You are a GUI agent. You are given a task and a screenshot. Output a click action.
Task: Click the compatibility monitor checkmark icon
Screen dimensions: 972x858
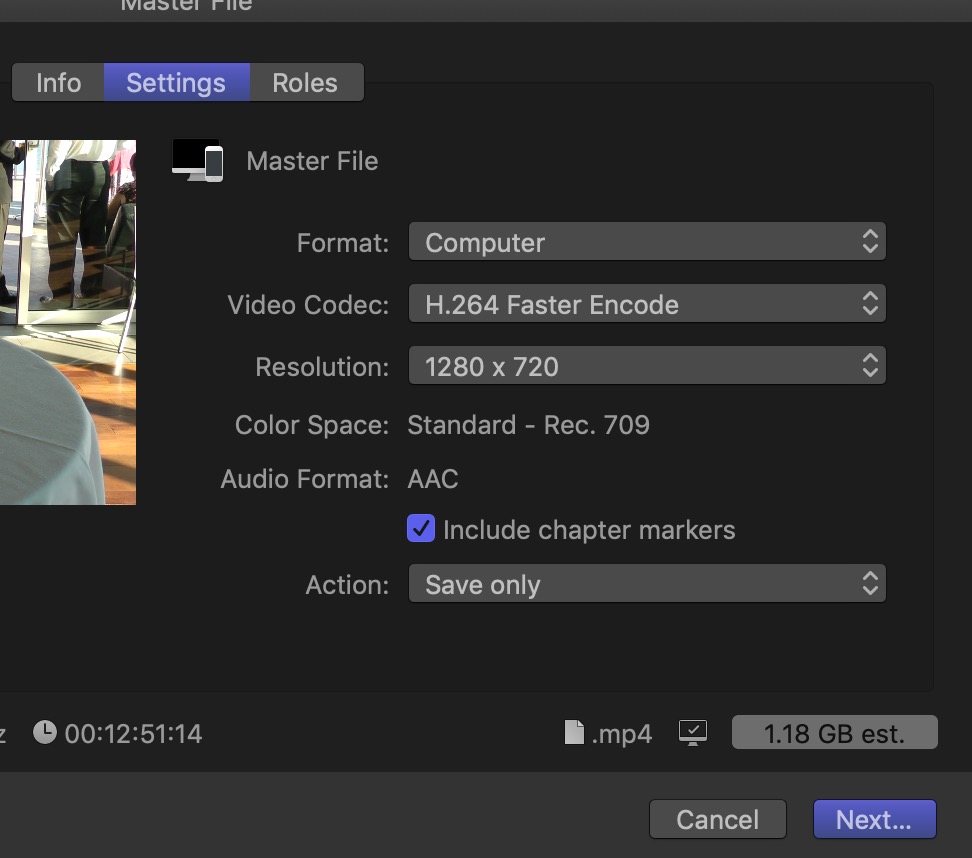(692, 733)
